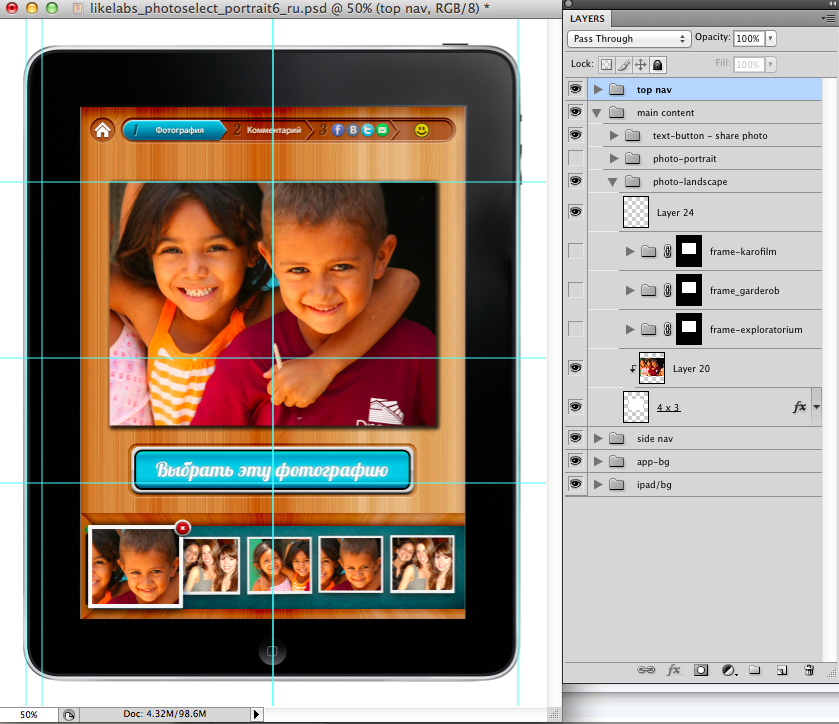Open the Pass Through blend mode dropdown

pos(629,39)
